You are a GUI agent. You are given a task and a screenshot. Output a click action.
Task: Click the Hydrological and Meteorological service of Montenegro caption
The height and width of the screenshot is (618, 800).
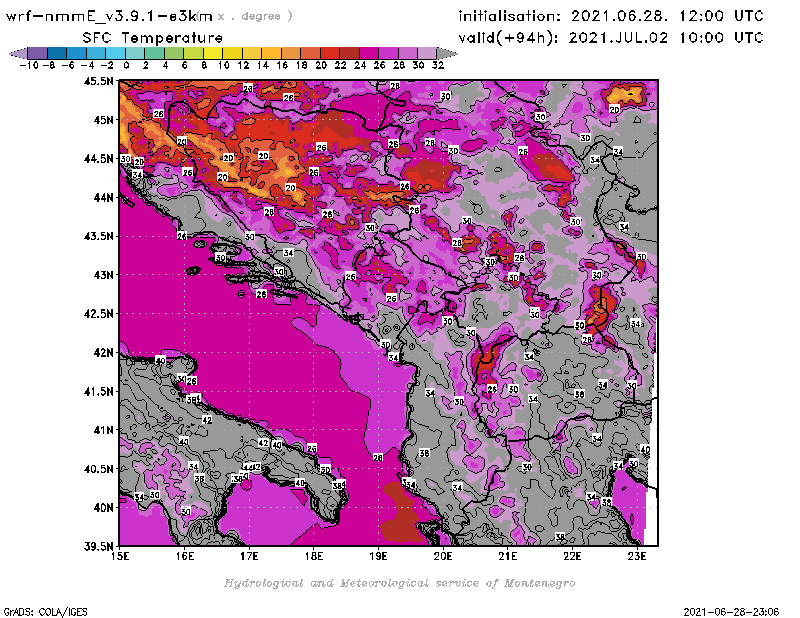(399, 583)
